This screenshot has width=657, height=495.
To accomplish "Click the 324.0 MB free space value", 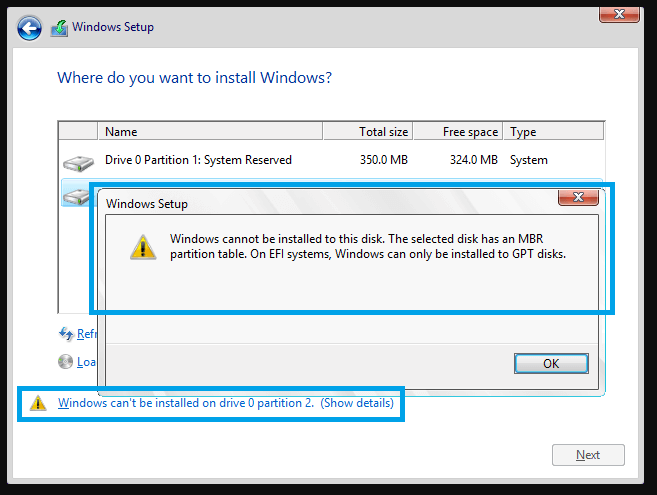I will [x=474, y=160].
